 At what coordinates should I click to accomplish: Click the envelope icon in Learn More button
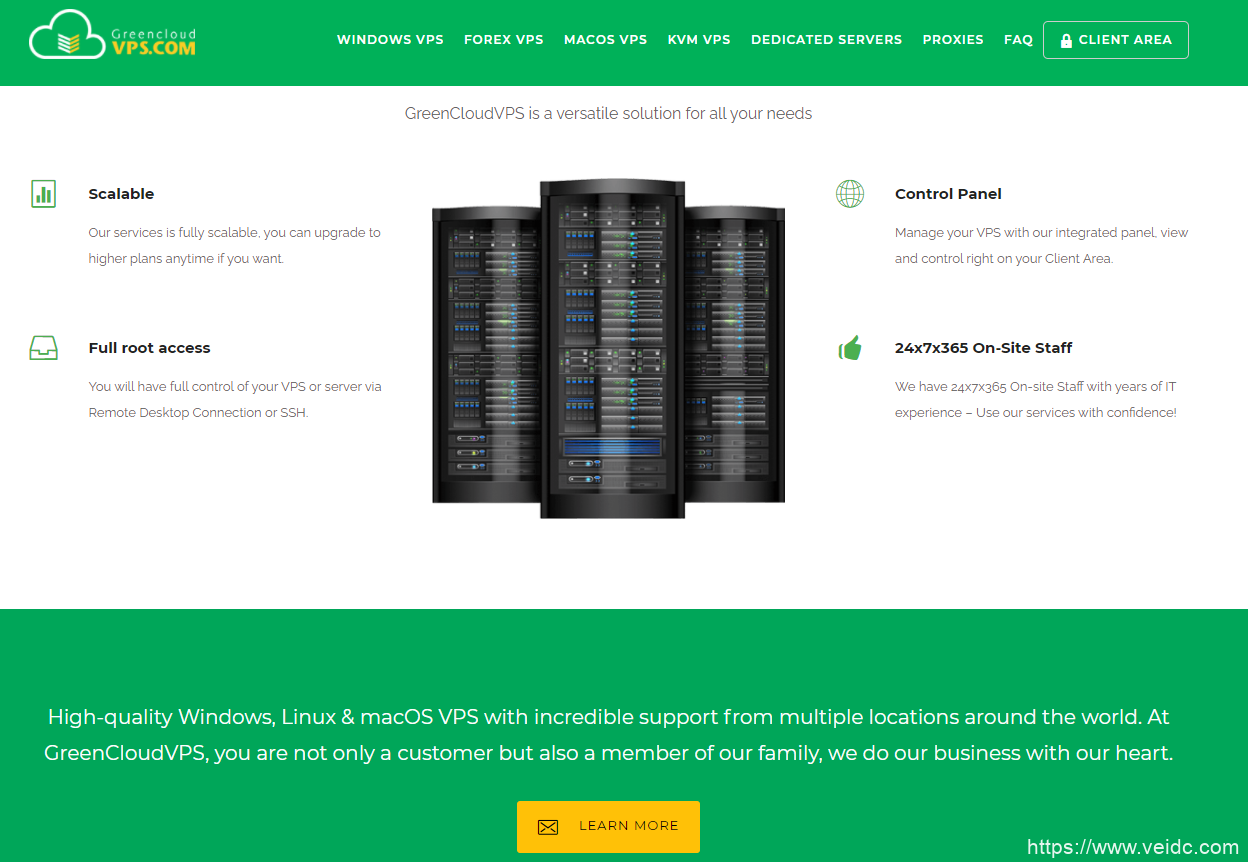pyautogui.click(x=548, y=827)
